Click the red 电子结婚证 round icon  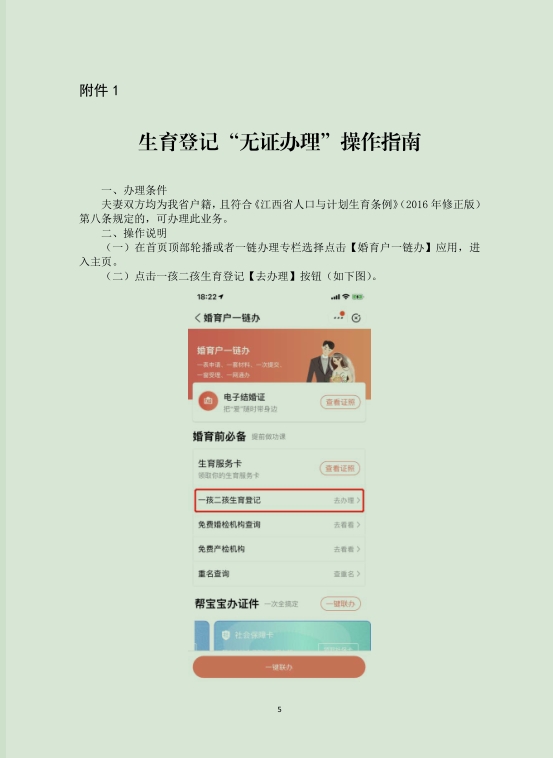tap(208, 401)
